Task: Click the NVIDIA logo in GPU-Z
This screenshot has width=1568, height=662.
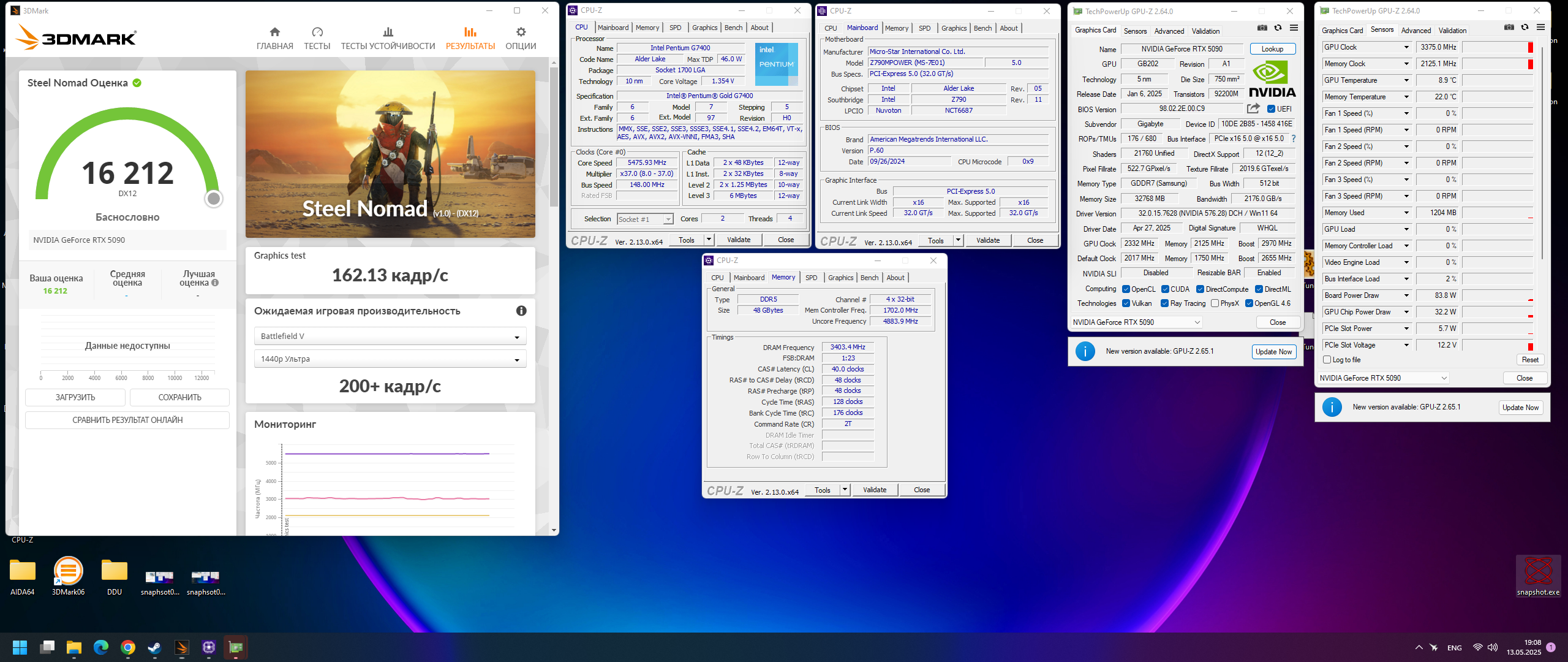Action: click(1272, 80)
